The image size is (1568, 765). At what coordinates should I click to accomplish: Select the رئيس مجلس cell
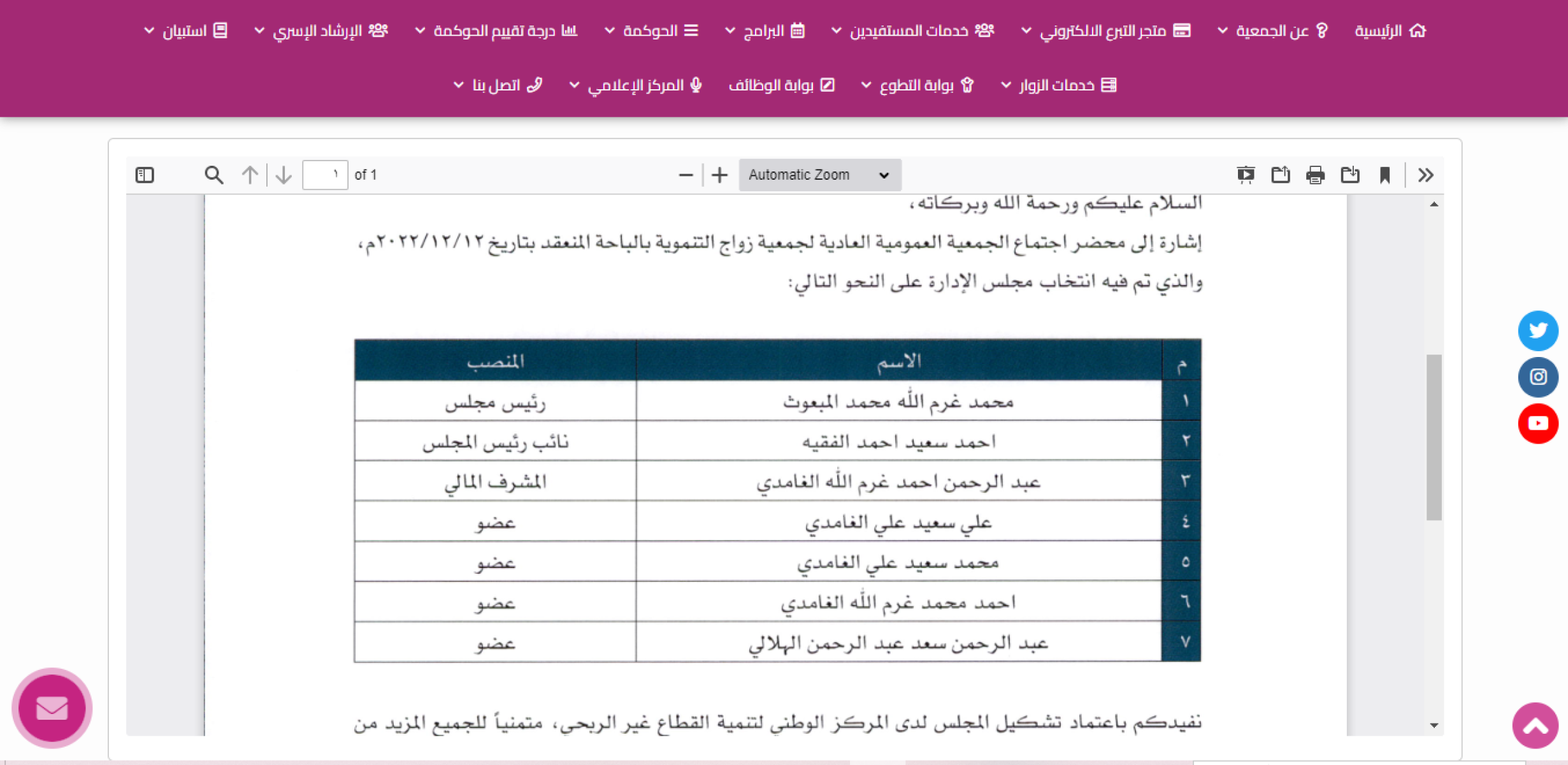click(x=495, y=402)
